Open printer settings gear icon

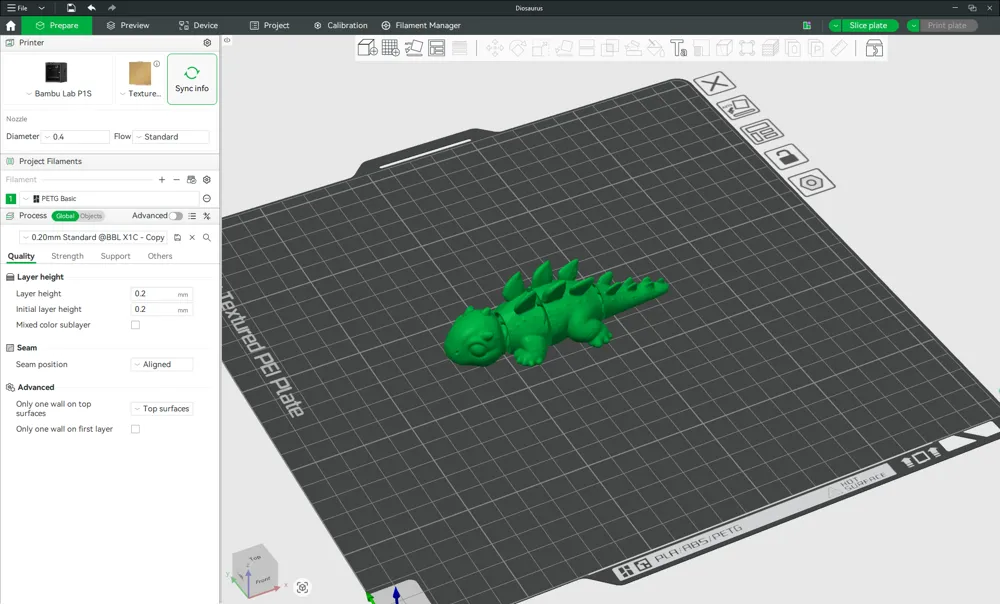pos(207,43)
